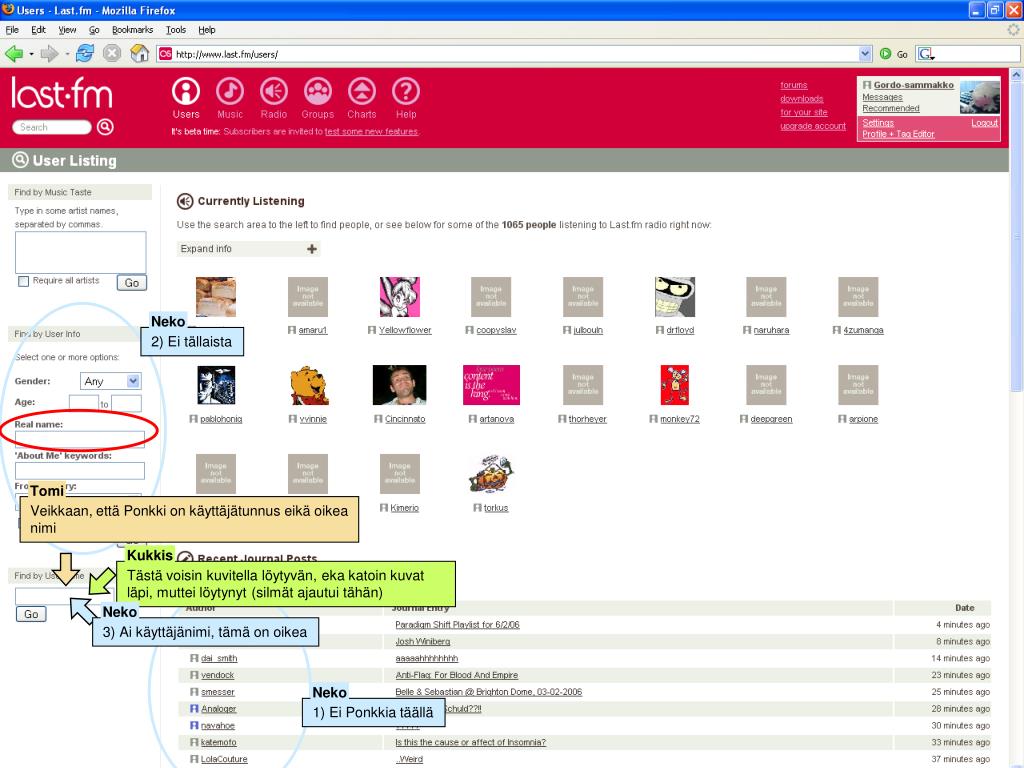Toggle Require all artists checkbox
This screenshot has height=768, width=1024.
point(24,281)
